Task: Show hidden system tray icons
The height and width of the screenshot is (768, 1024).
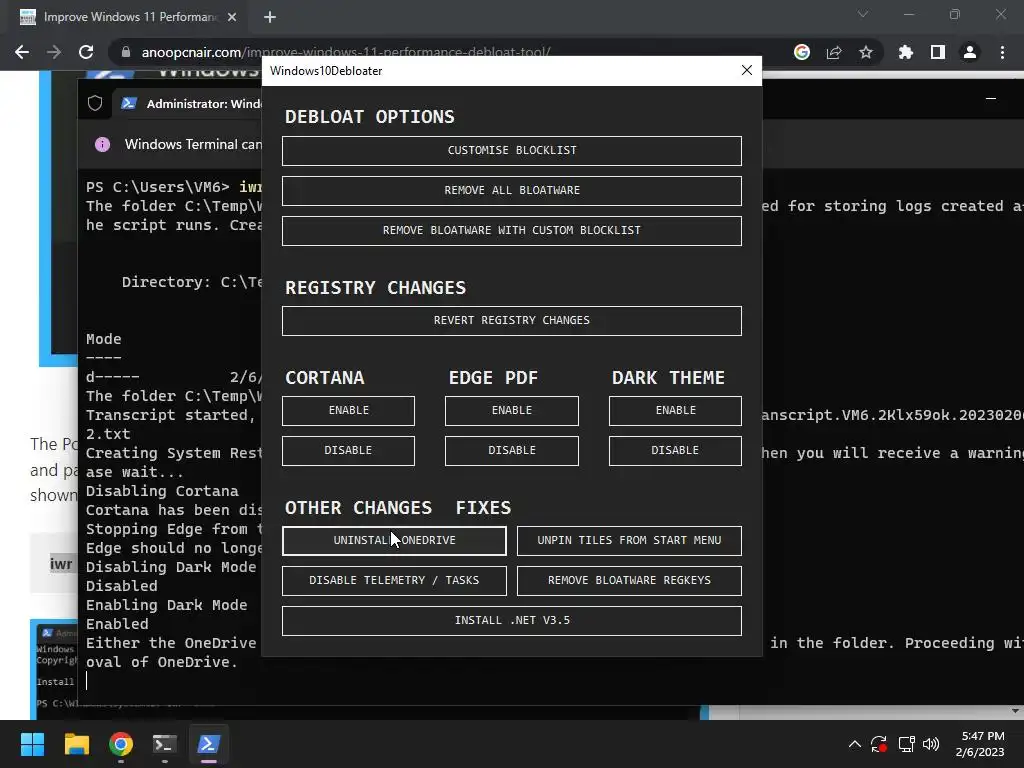Action: [854, 744]
